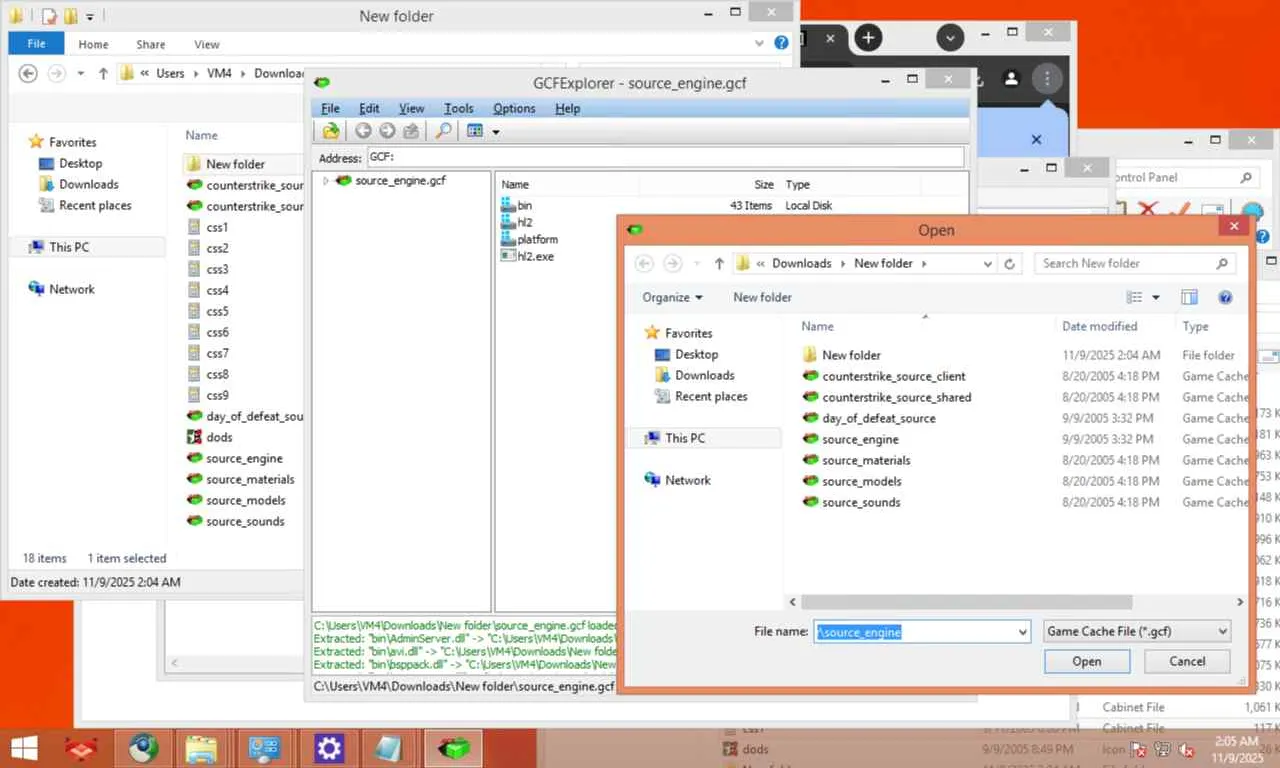Screen dimensions: 1280x768
Task: Open the Help menu in GCFExplorer
Action: [x=568, y=108]
